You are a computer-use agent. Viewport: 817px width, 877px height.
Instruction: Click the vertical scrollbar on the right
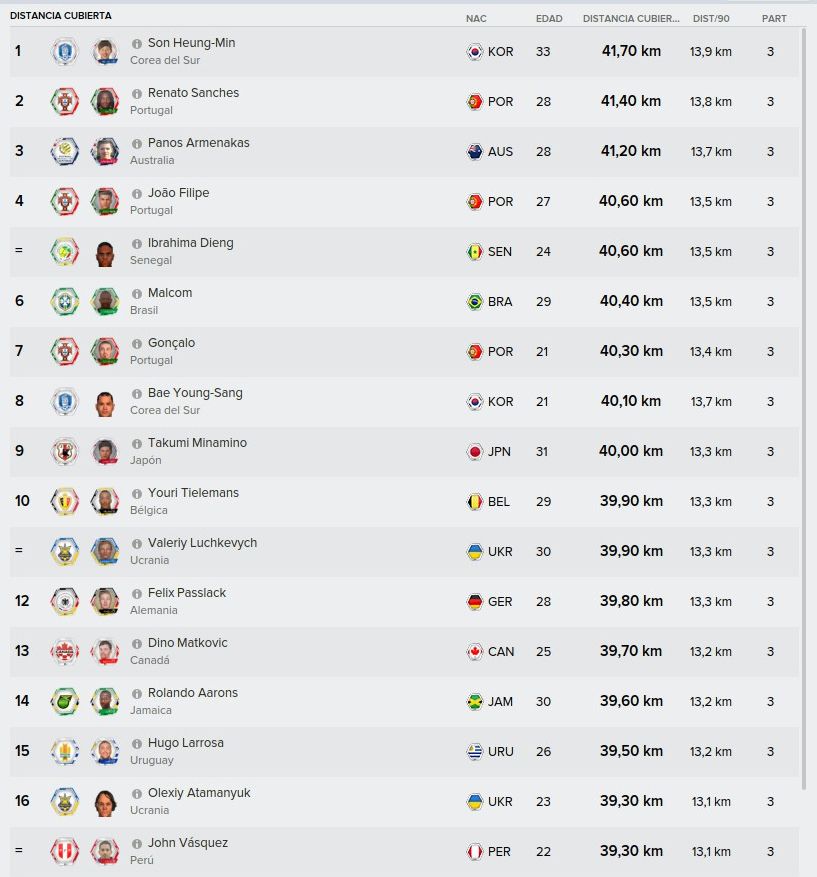coord(804,408)
